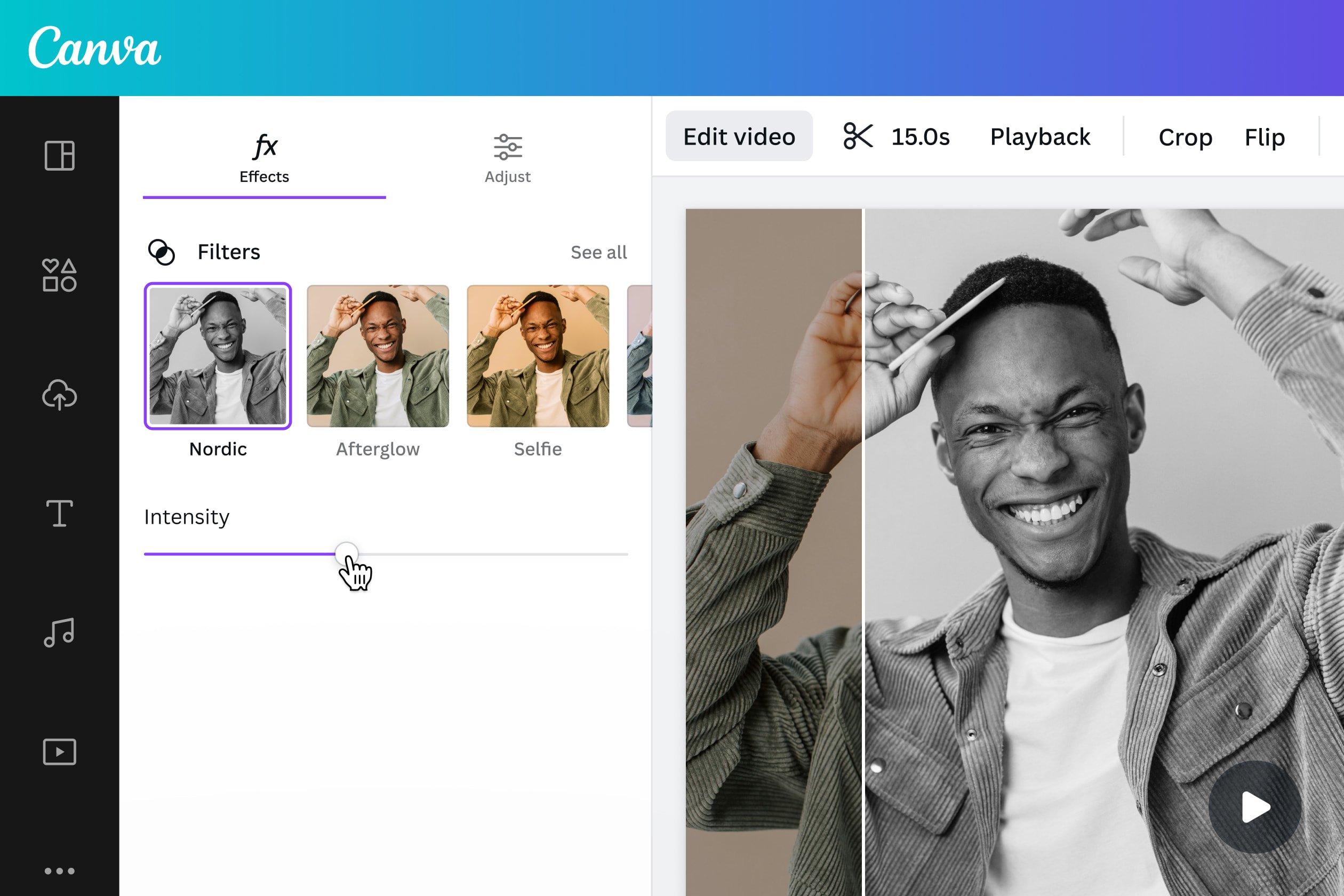Select the Selfie filter thumbnail

pyautogui.click(x=537, y=356)
